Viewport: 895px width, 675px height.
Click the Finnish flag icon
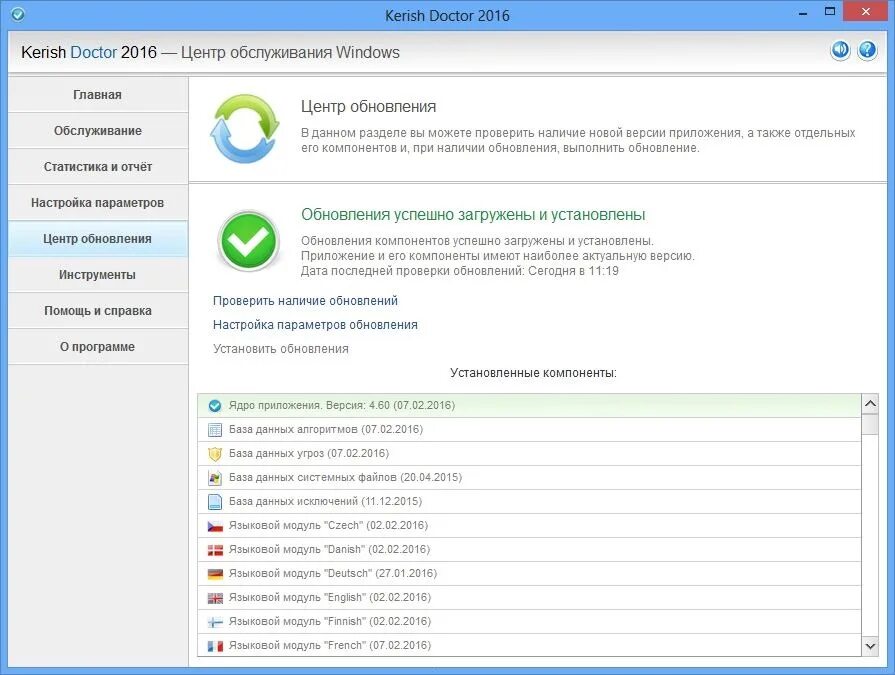click(215, 622)
